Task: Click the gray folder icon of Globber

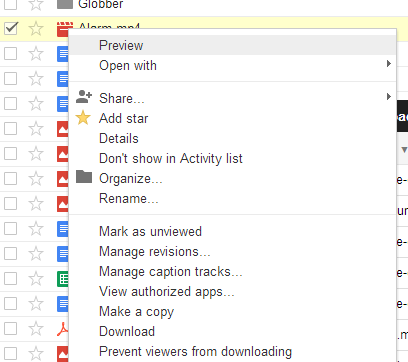Action: click(65, 4)
